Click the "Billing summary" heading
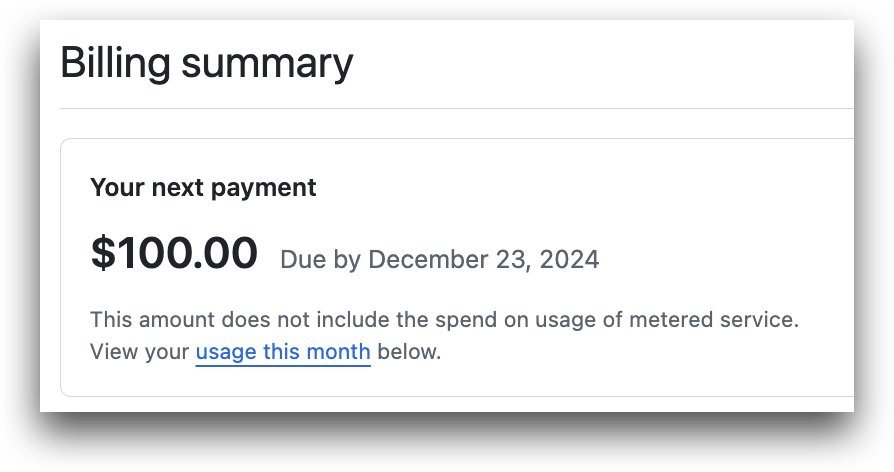This screenshot has height=472, width=894. point(206,63)
